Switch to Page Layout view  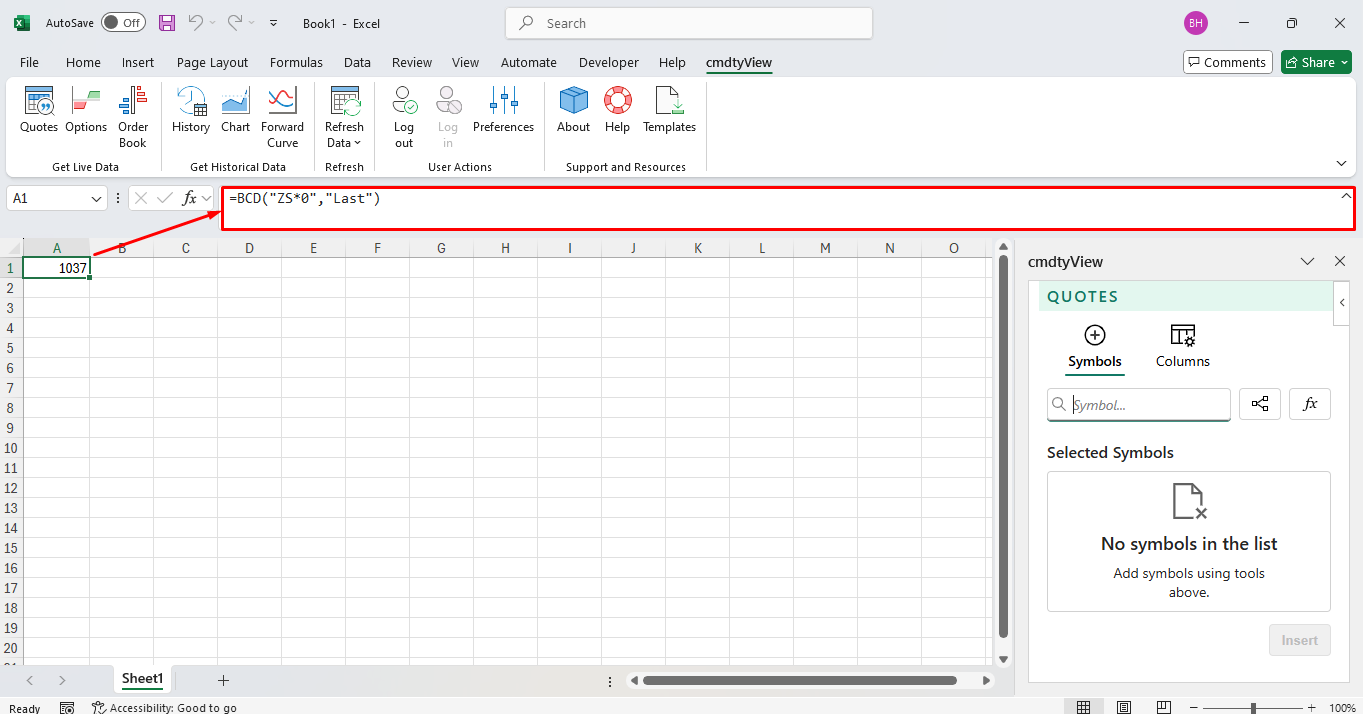(x=1124, y=707)
